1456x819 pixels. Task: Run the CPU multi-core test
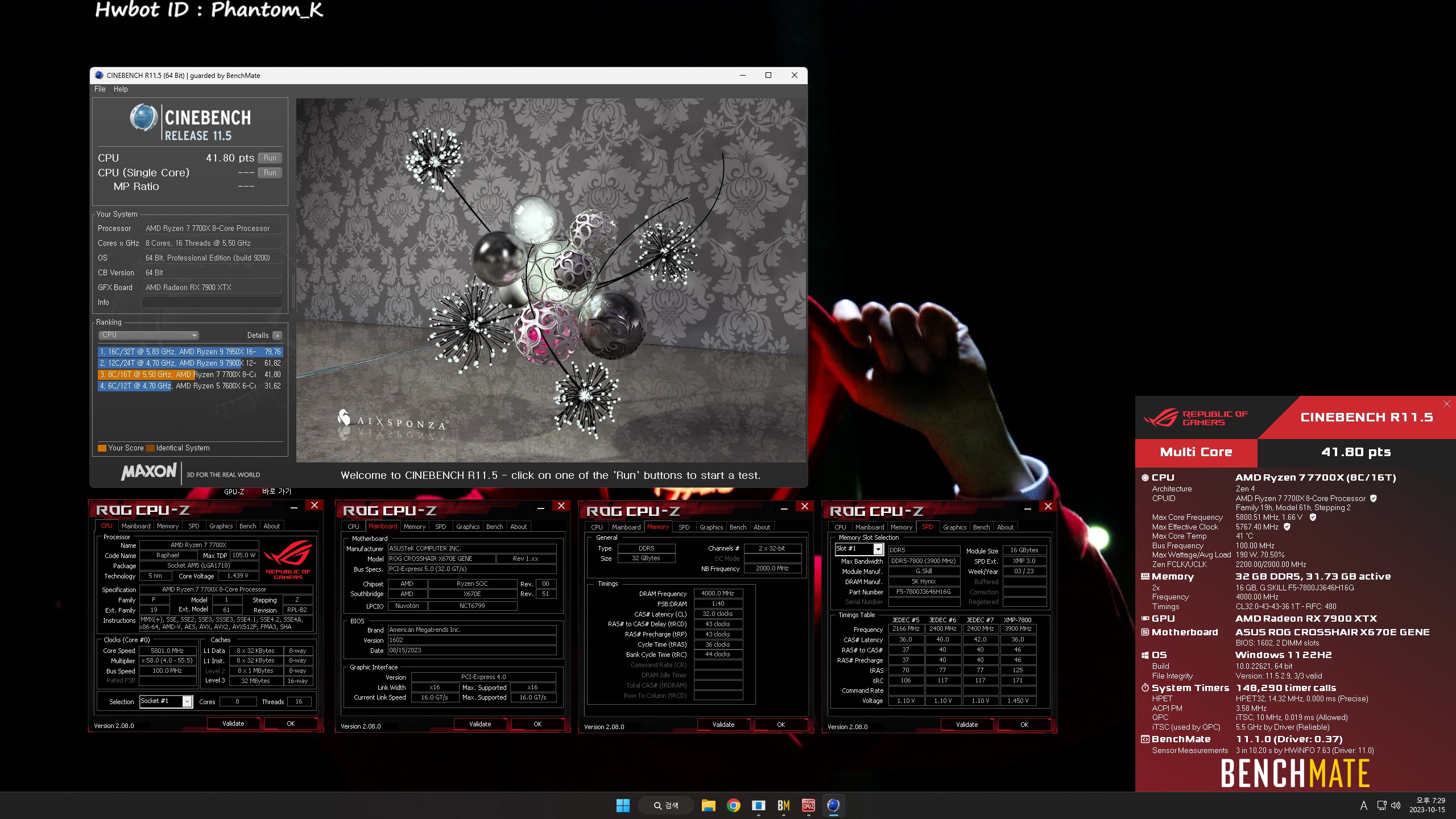point(270,158)
